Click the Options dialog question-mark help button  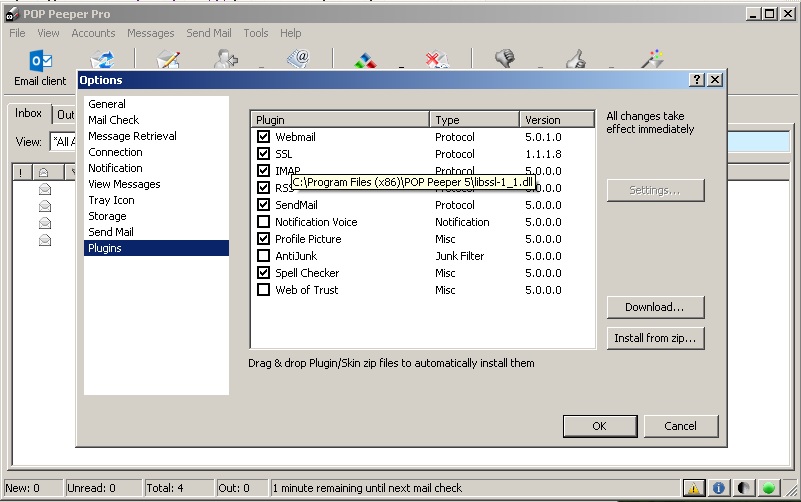point(696,80)
